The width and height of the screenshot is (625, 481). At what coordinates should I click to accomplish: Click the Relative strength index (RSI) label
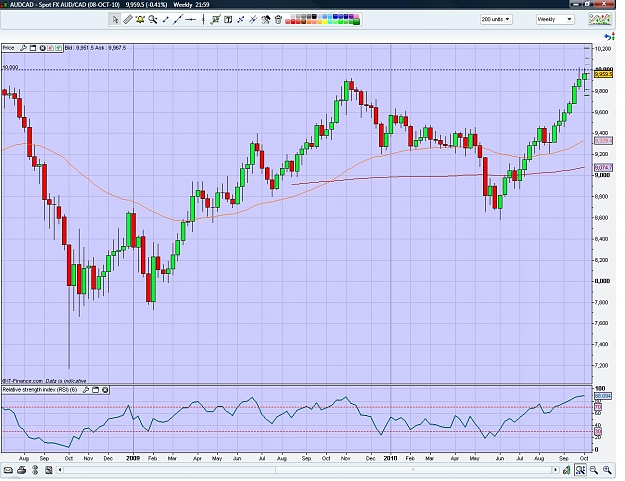pos(40,390)
